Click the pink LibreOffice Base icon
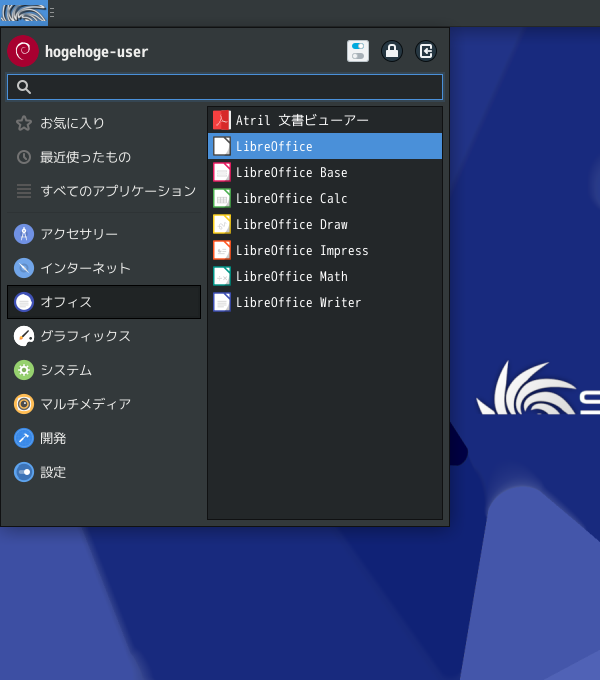Viewport: 600px width, 680px height. (222, 172)
